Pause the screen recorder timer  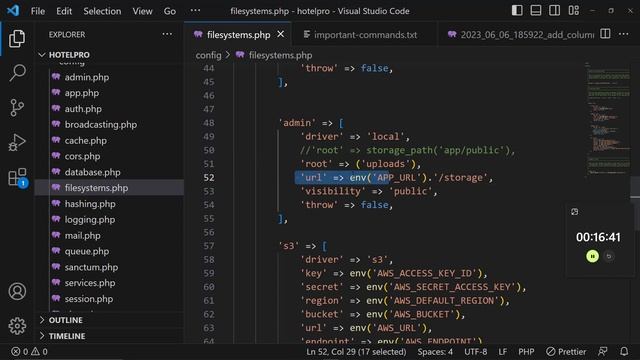click(592, 256)
